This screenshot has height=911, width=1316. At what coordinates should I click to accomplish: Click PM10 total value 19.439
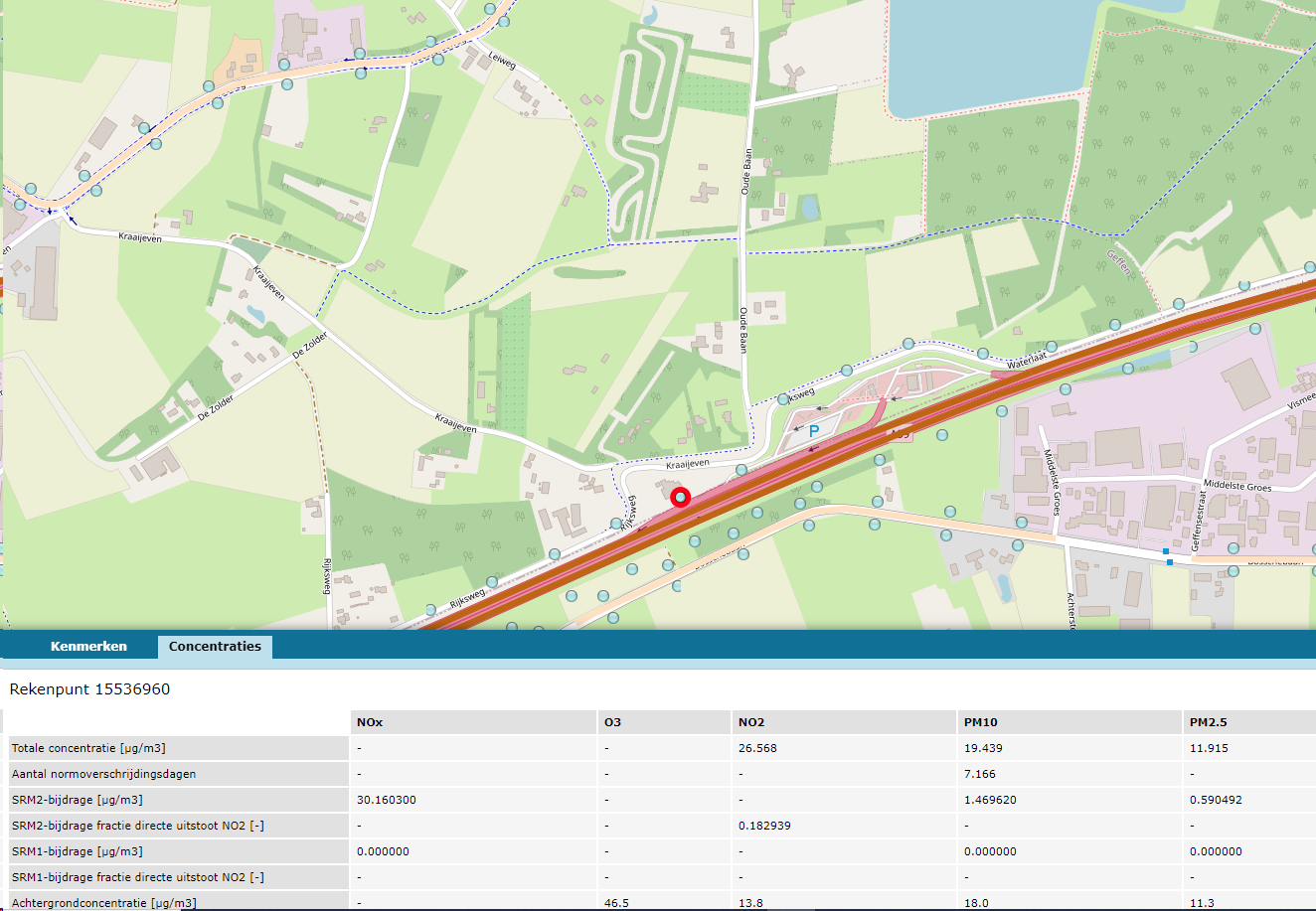(x=983, y=748)
